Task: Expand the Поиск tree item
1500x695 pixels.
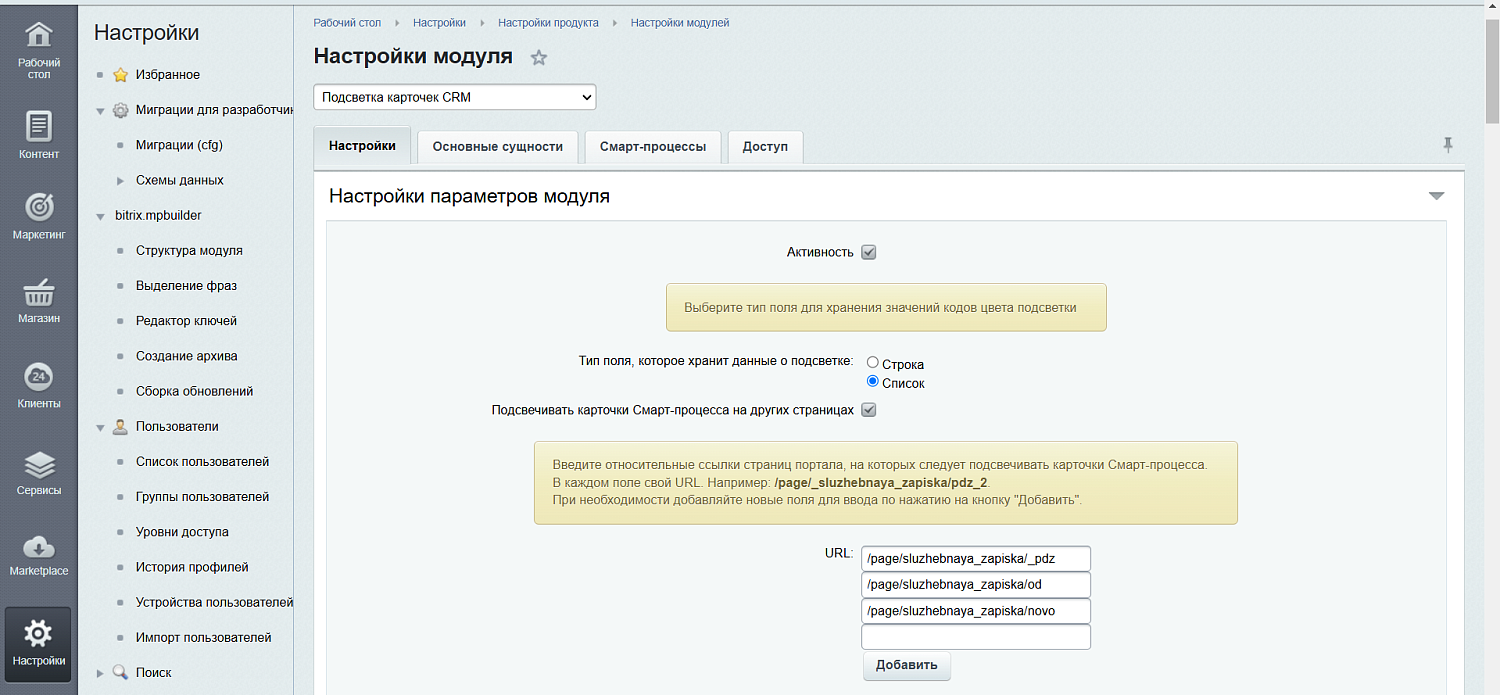Action: pos(101,672)
